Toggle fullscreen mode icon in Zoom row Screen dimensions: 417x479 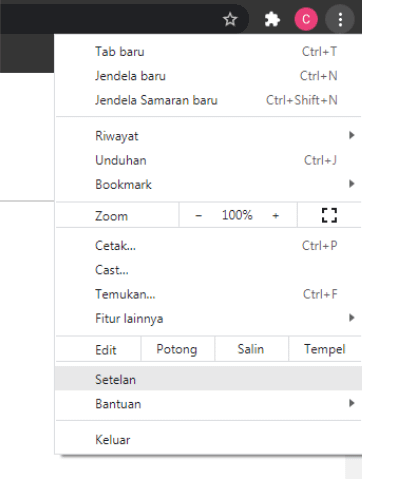coord(329,215)
